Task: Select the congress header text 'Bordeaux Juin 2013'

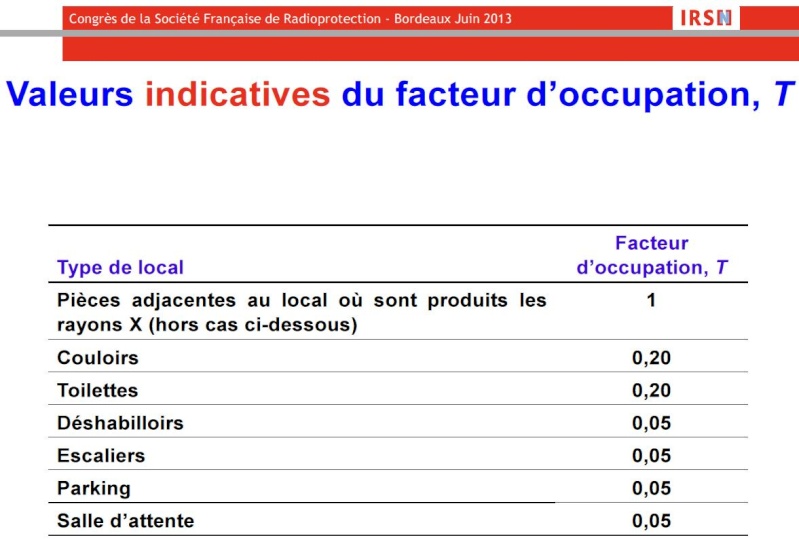Action: (x=452, y=19)
